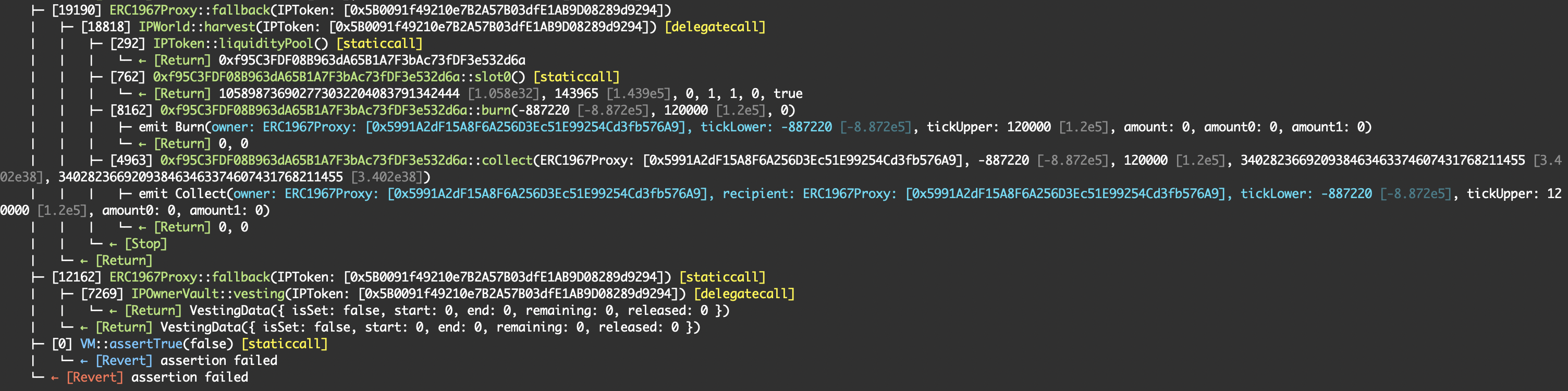Image resolution: width=1568 pixels, height=391 pixels.
Task: Click the first ERC1967Proxy::fallback text
Action: (x=189, y=10)
